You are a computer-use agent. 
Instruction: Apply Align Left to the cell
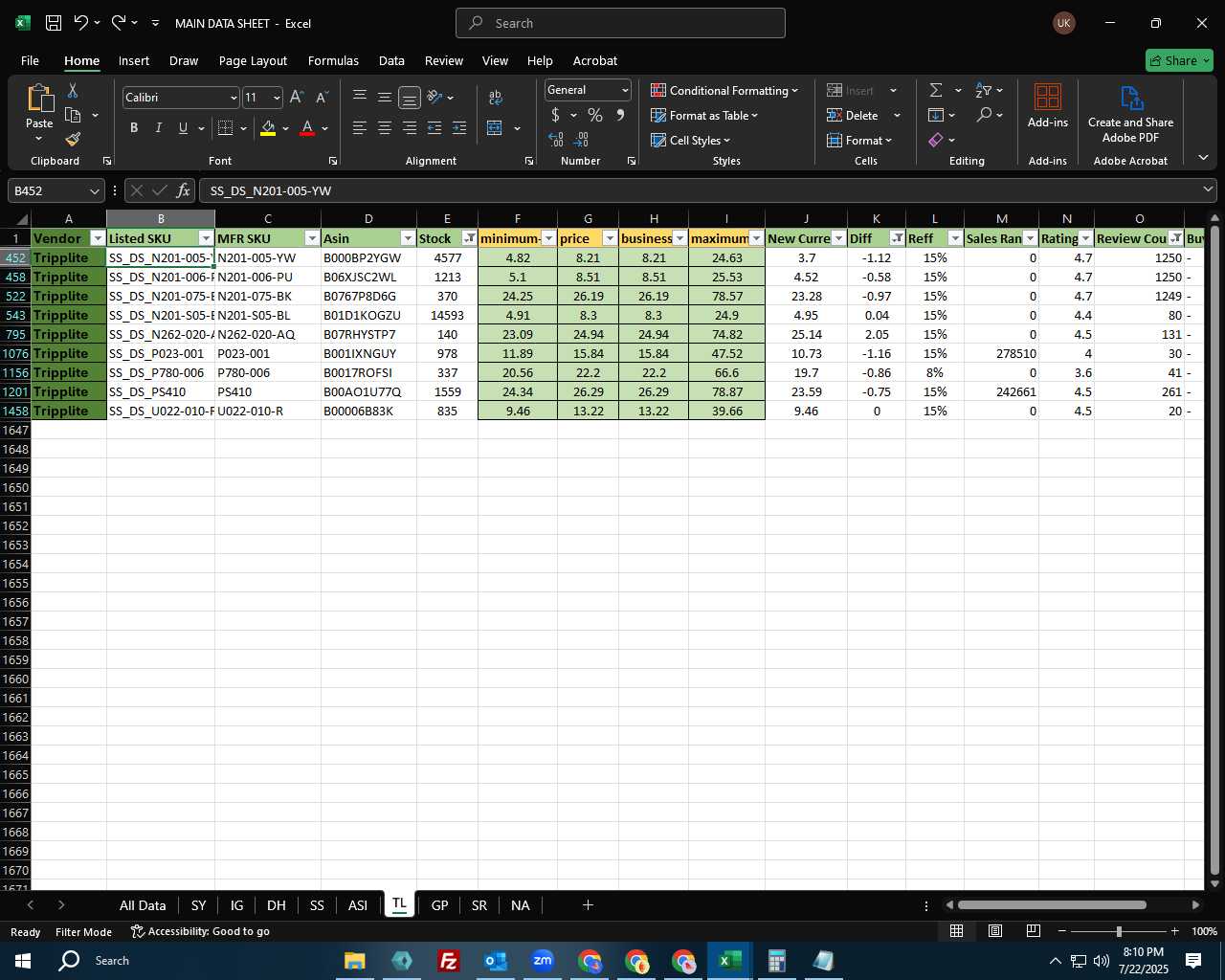click(359, 127)
